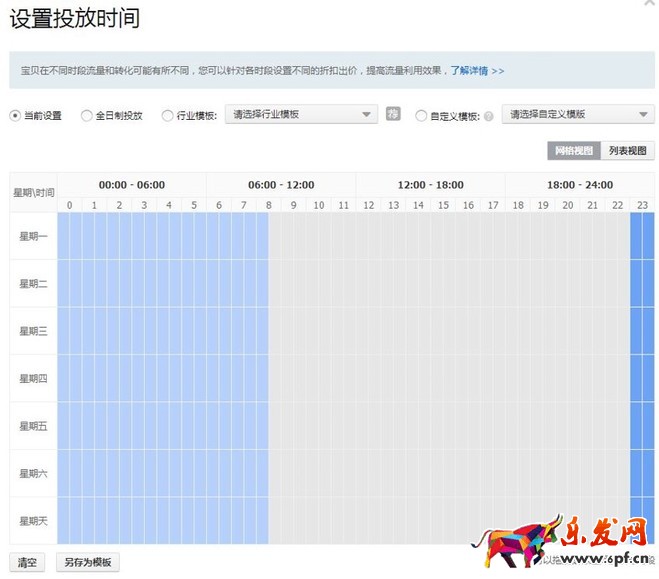Screen dimensions: 659x579
Task: Click 星期五 grid cell at hour 3
Action: click(x=144, y=426)
